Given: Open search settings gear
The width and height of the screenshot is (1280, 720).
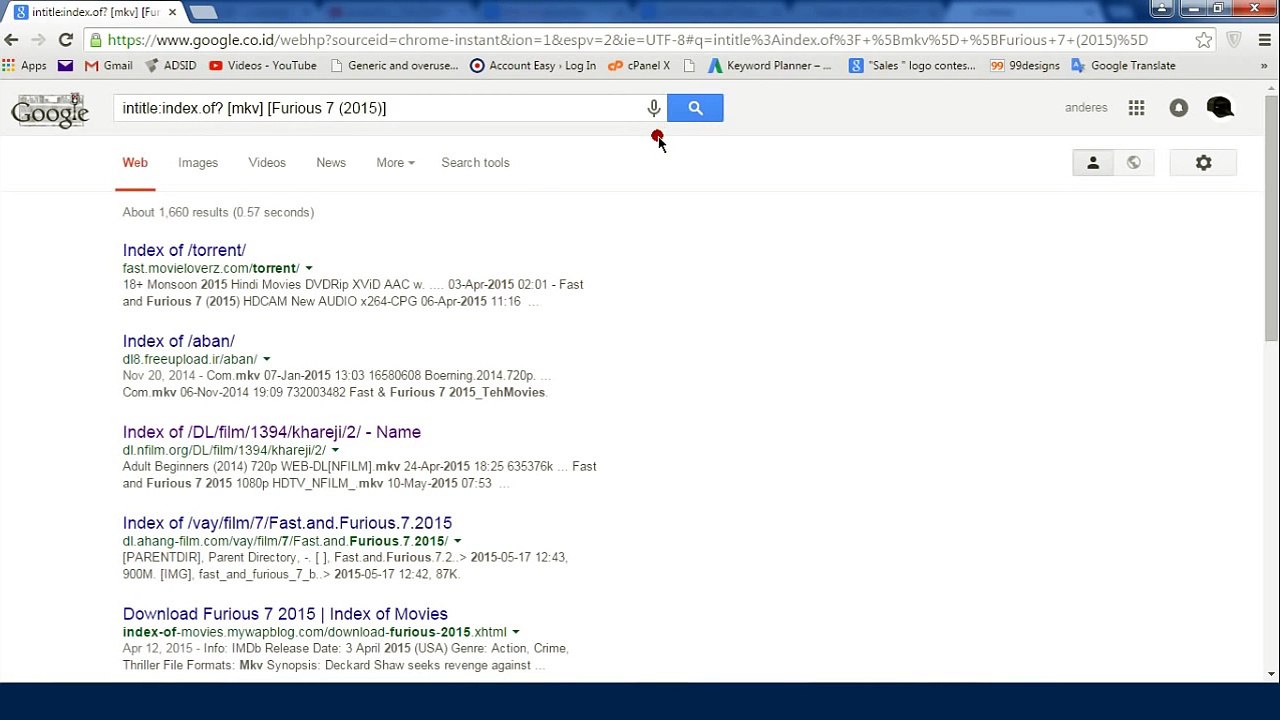Looking at the screenshot, I should coord(1203,163).
